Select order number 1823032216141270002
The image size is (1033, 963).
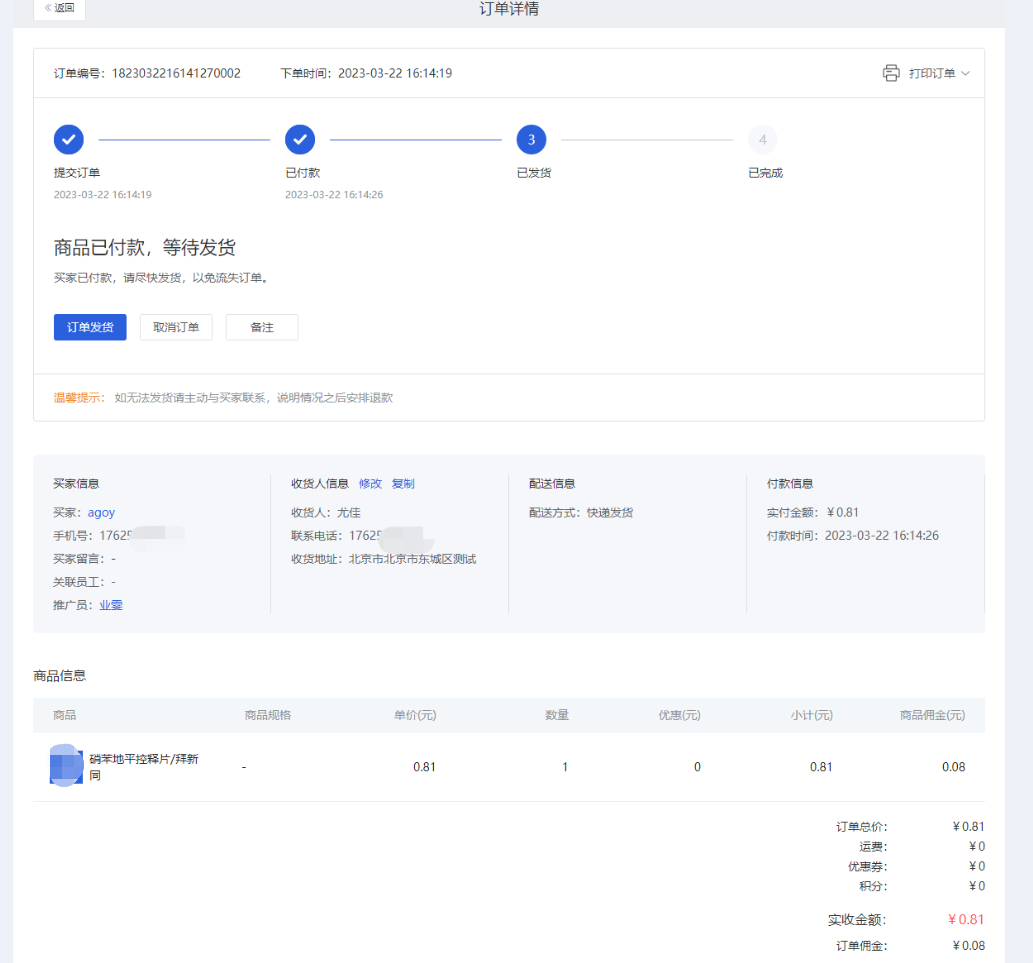pyautogui.click(x=176, y=73)
